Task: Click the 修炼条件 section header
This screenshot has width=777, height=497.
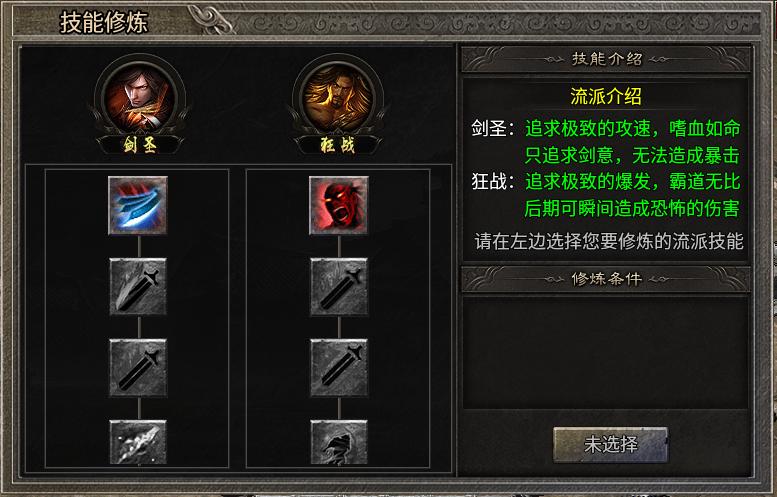Action: click(x=606, y=279)
